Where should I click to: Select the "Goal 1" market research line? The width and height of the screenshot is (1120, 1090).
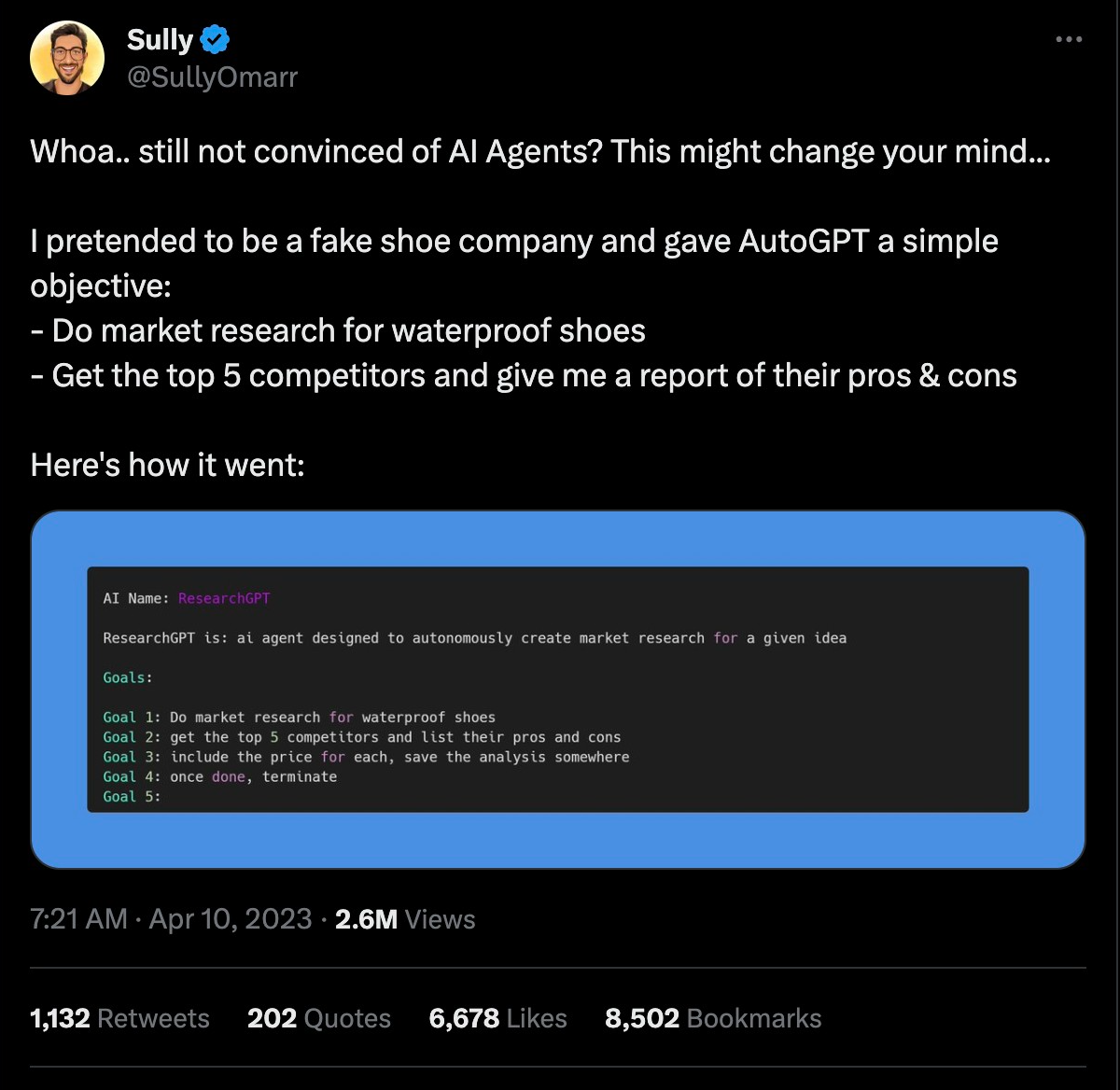click(299, 717)
